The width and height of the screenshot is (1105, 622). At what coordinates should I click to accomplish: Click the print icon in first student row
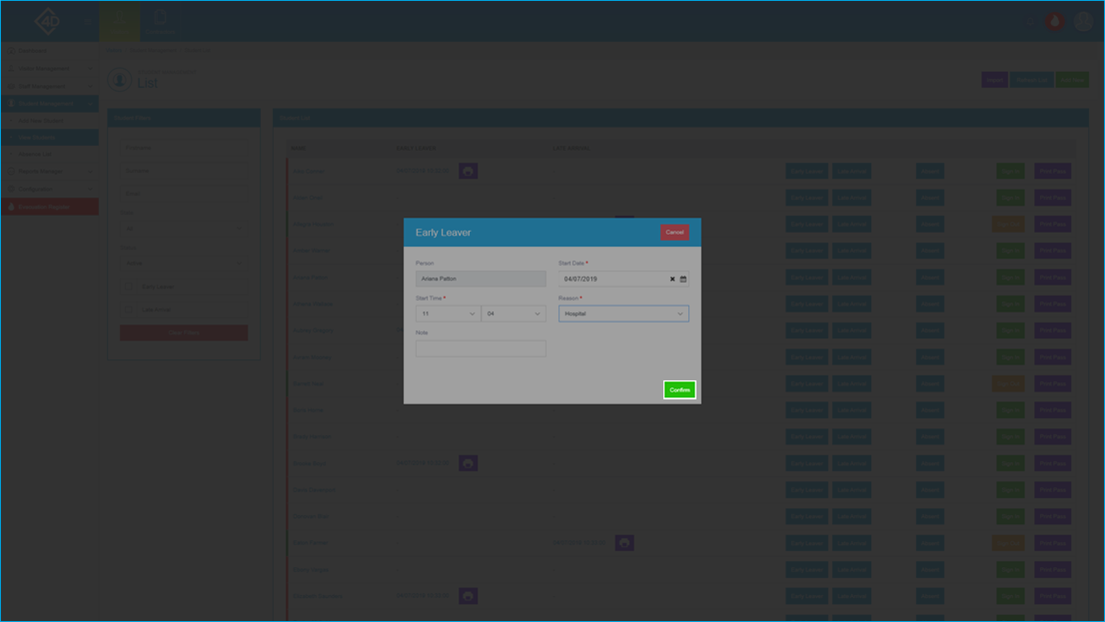coord(468,171)
